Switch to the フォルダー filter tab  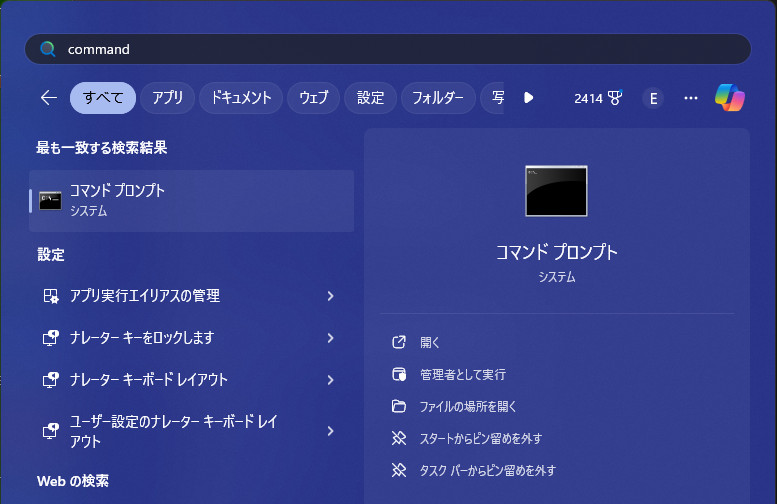[438, 98]
